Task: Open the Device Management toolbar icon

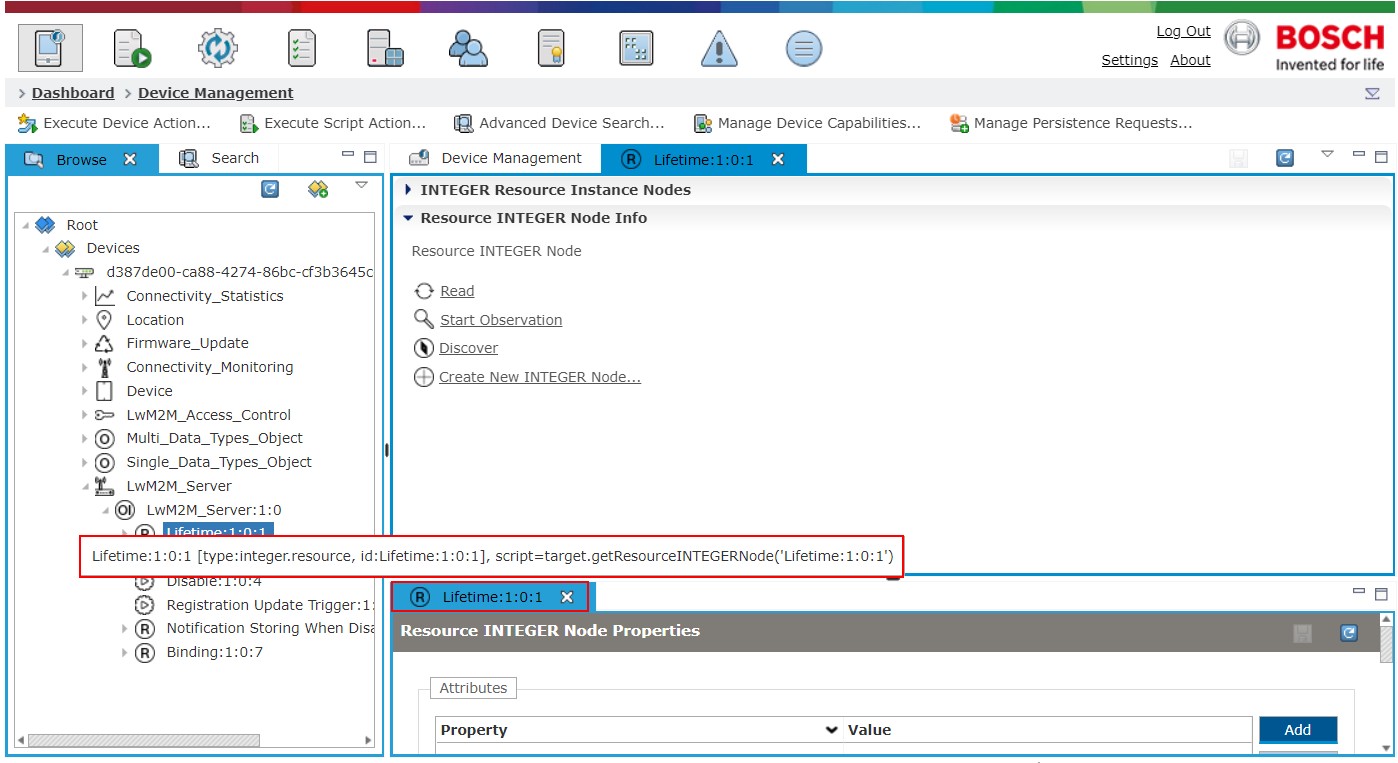Action: pyautogui.click(x=50, y=47)
